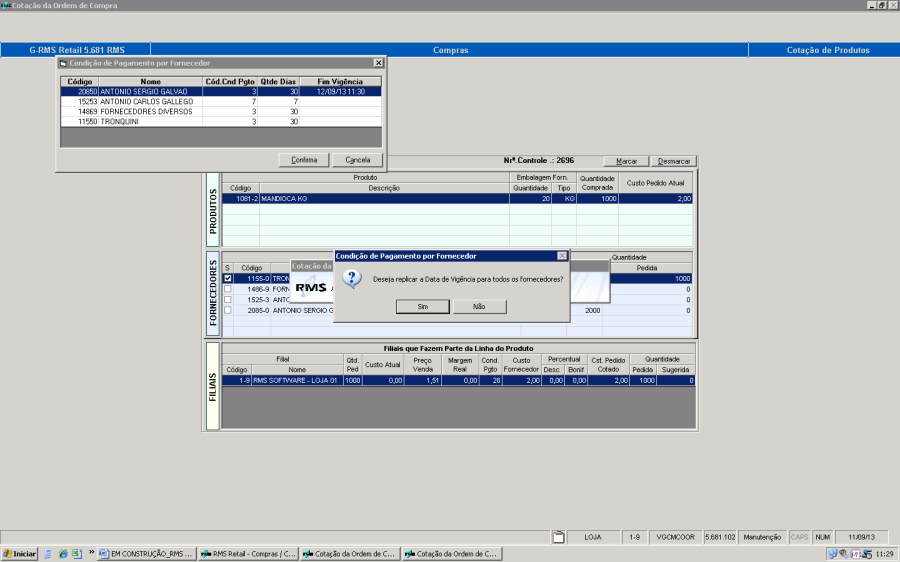
Task: Open the PRODUTOS vertical tab
Action: pyautogui.click(x=213, y=211)
